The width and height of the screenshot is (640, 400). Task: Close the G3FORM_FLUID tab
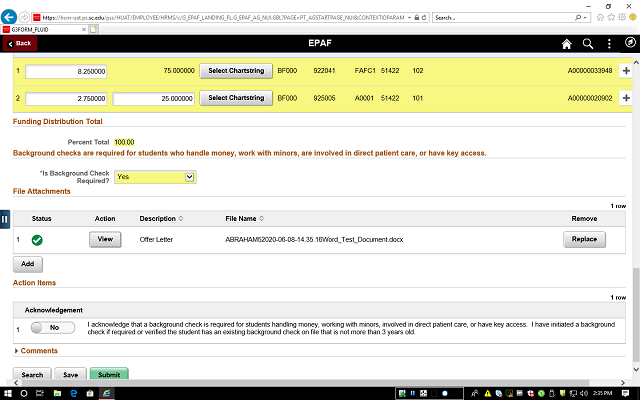pos(84,29)
